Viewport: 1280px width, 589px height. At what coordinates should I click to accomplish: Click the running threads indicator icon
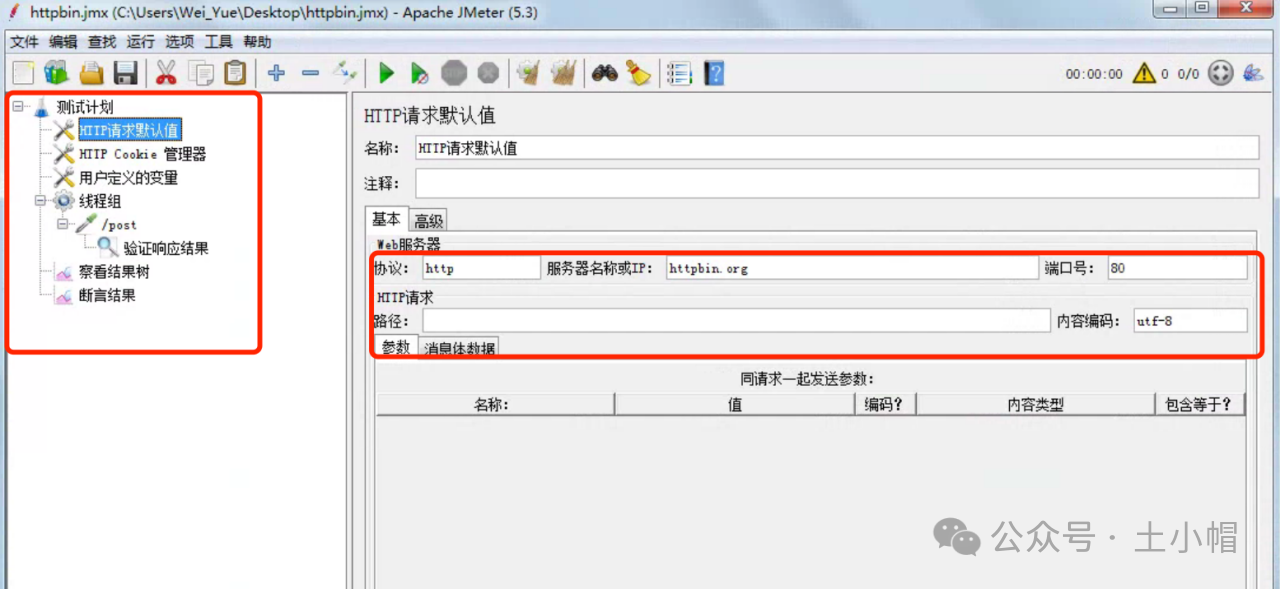[x=1220, y=73]
